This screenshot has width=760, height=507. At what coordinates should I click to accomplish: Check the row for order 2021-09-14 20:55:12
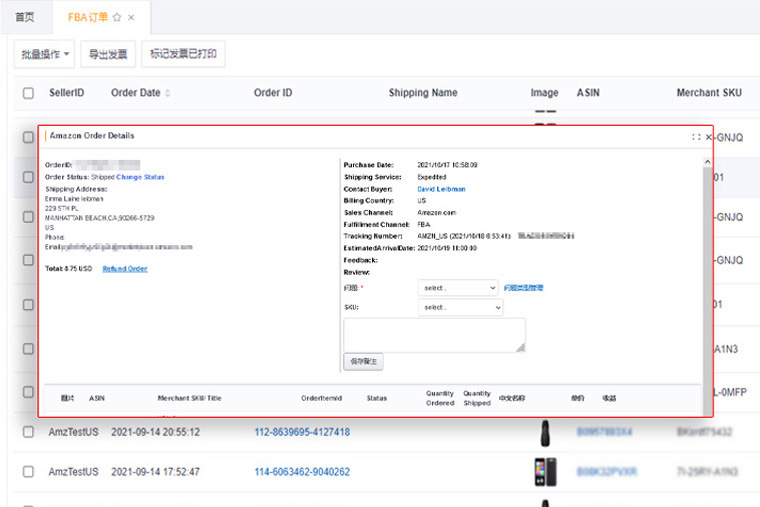point(28,432)
